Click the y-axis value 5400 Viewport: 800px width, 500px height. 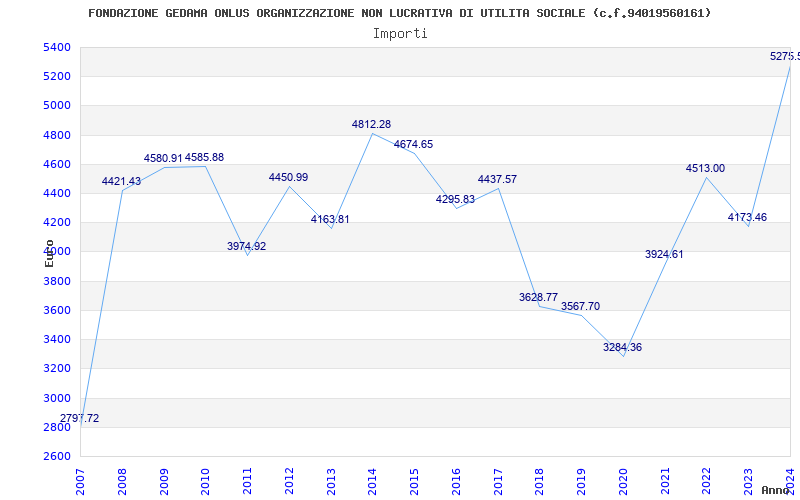point(58,47)
